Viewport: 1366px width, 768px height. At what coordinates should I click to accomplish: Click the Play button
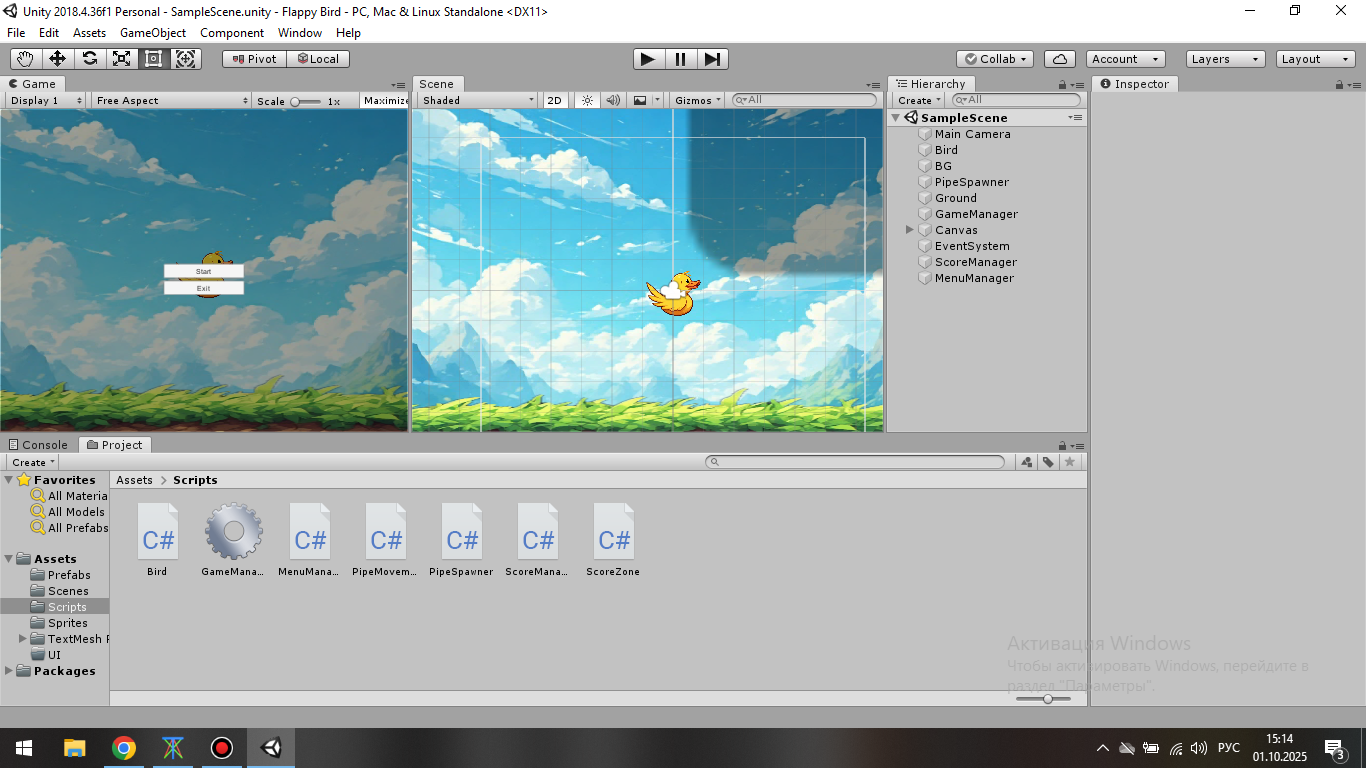(x=649, y=59)
